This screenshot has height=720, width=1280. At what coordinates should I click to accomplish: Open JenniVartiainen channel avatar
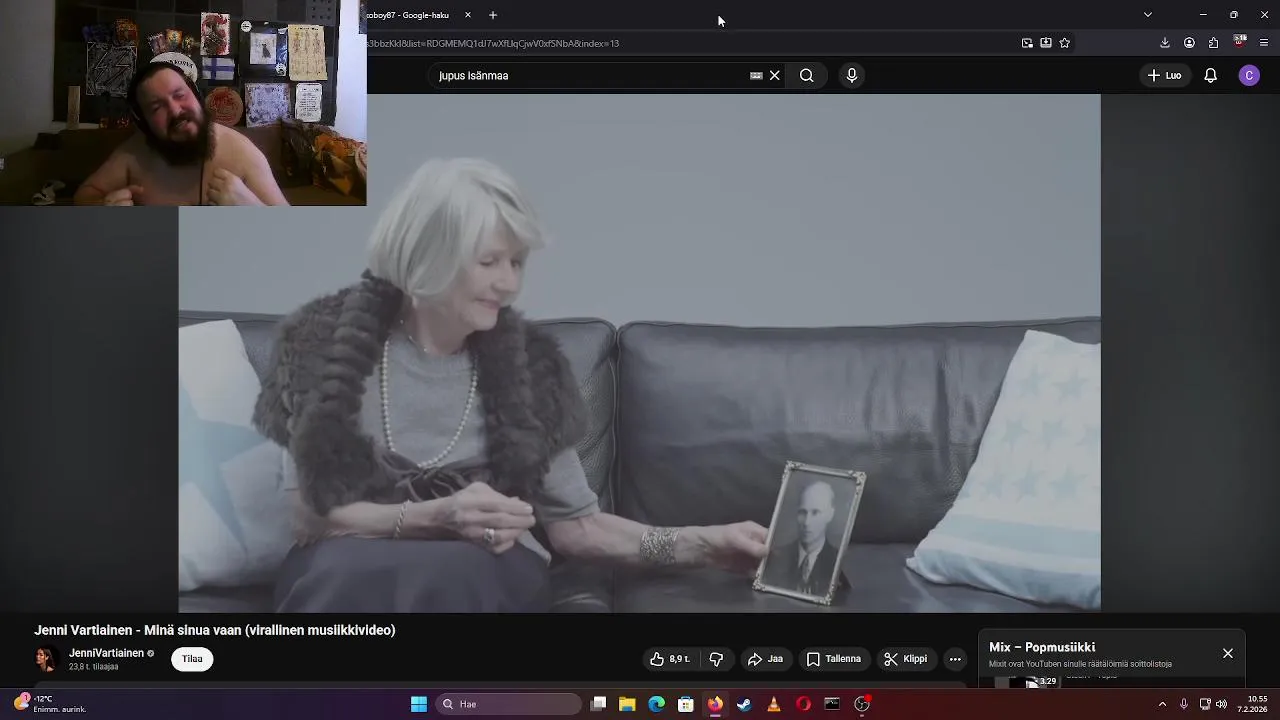[x=46, y=659]
